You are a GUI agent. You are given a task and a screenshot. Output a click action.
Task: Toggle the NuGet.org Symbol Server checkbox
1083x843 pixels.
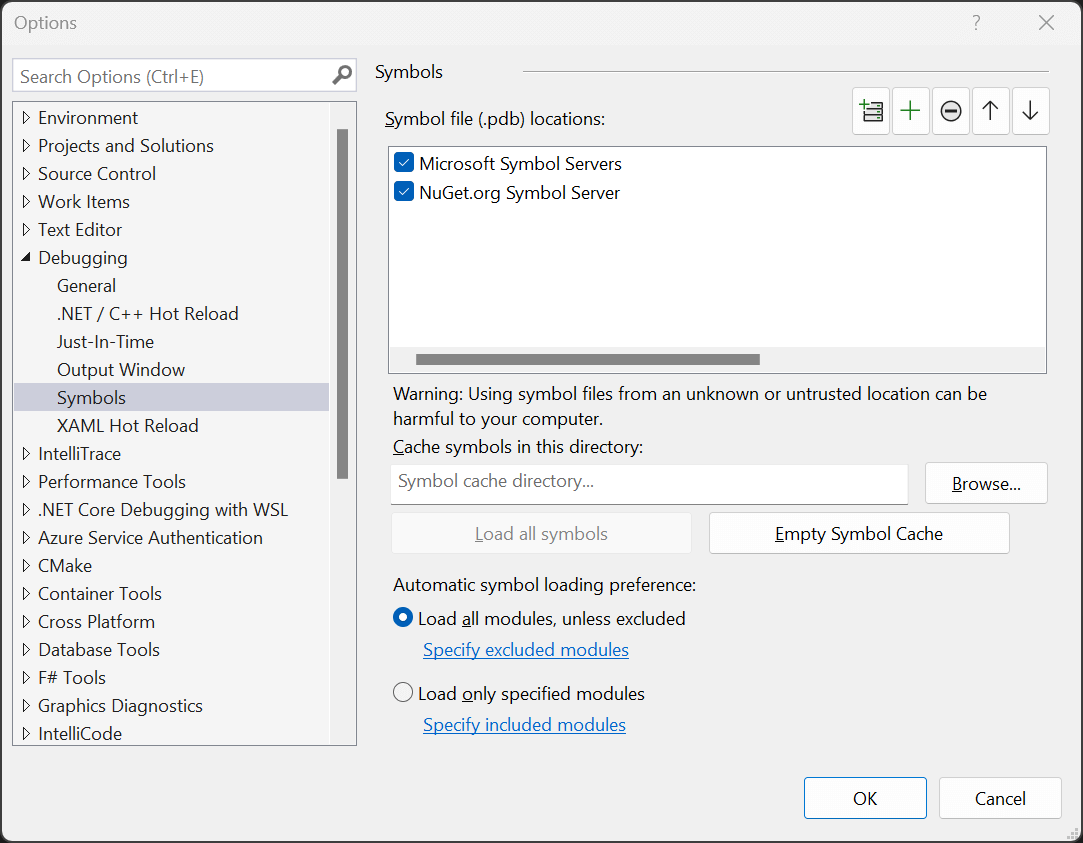coord(404,192)
